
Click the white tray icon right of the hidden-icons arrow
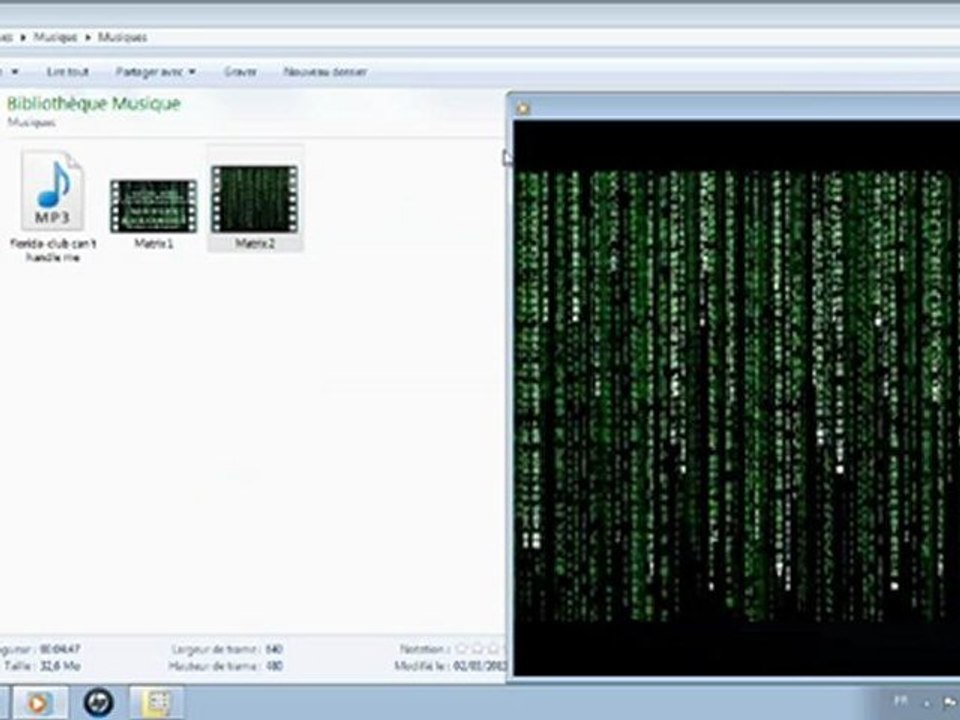tap(950, 703)
